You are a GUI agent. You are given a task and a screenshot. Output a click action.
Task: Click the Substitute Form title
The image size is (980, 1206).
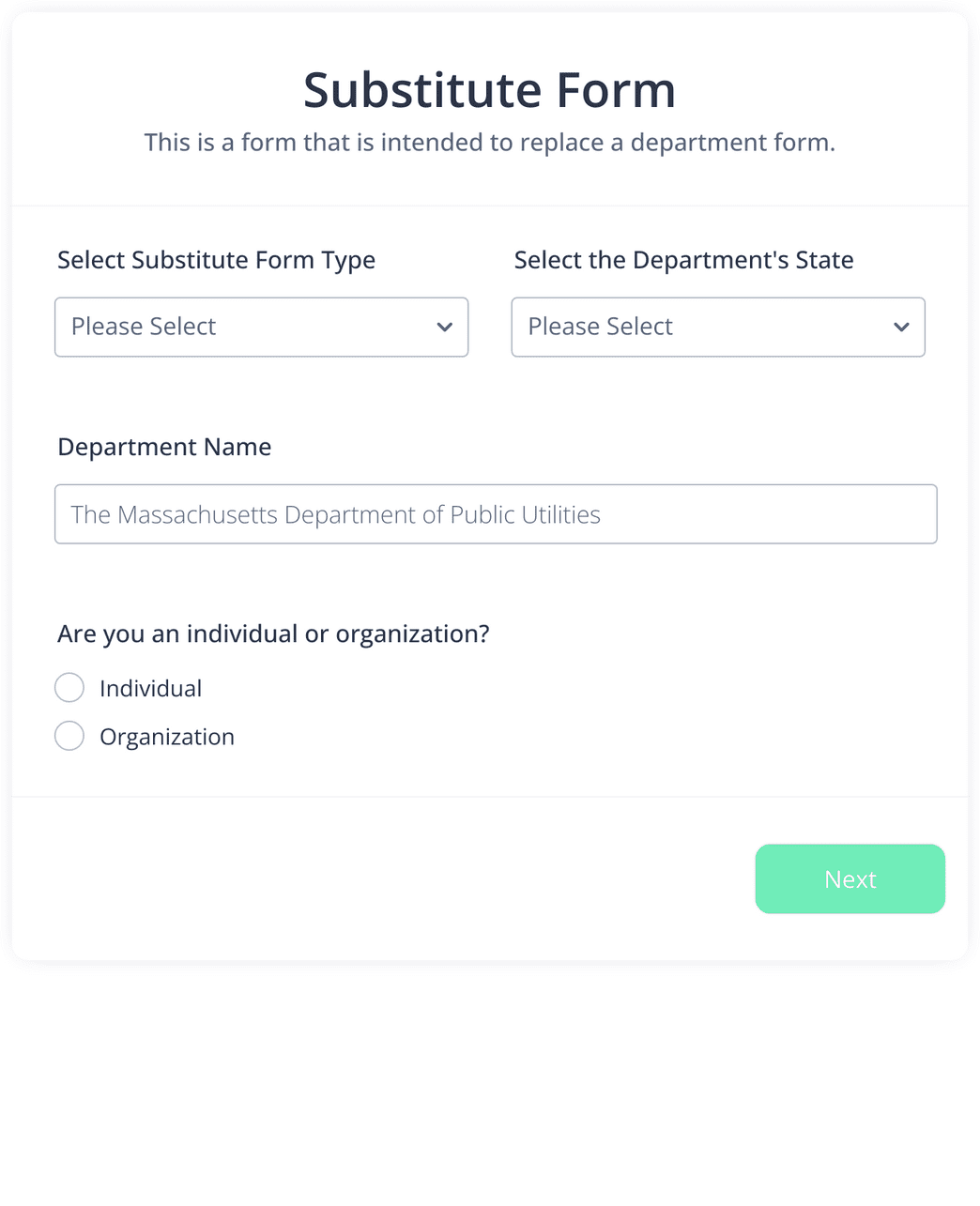coord(489,90)
